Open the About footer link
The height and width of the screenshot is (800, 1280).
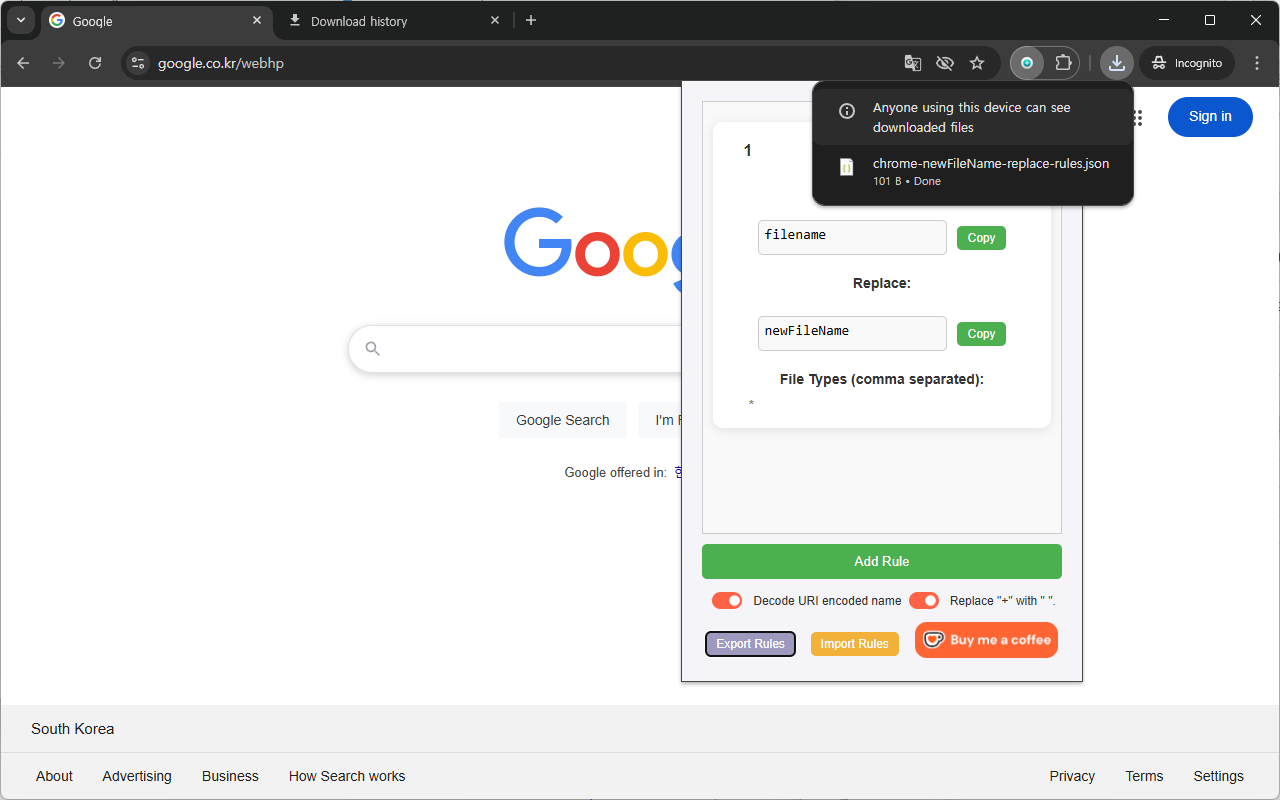54,776
